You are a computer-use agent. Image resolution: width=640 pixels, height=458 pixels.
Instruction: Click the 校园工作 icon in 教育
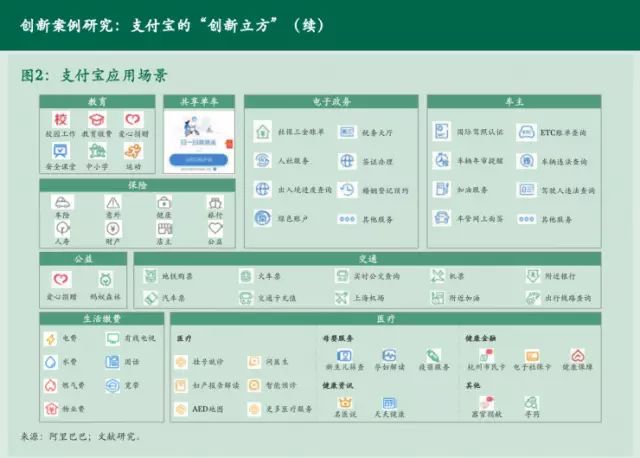pyautogui.click(x=60, y=120)
